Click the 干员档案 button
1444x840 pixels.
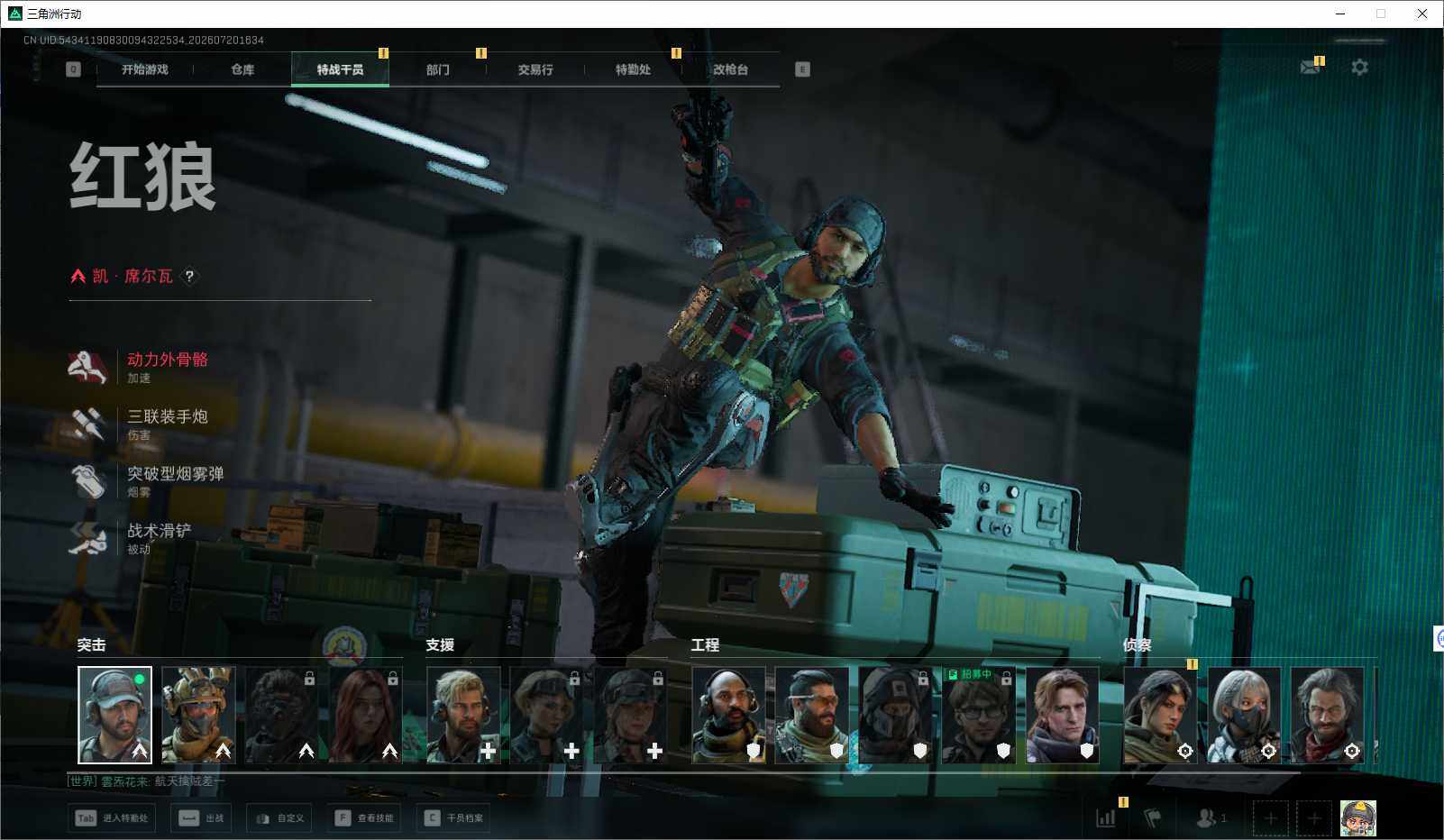[454, 818]
